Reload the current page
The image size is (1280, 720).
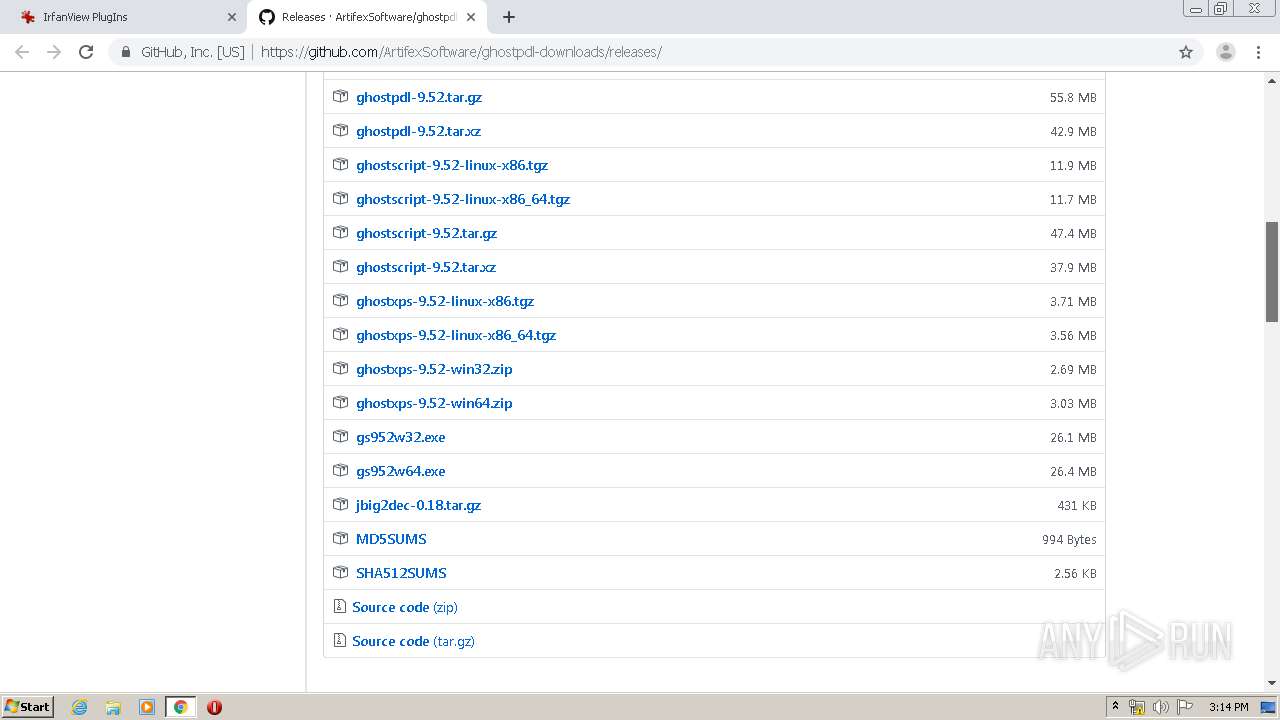click(x=86, y=52)
